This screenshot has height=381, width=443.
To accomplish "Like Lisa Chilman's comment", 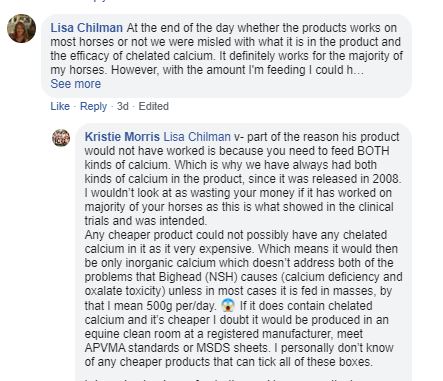I will click(60, 106).
